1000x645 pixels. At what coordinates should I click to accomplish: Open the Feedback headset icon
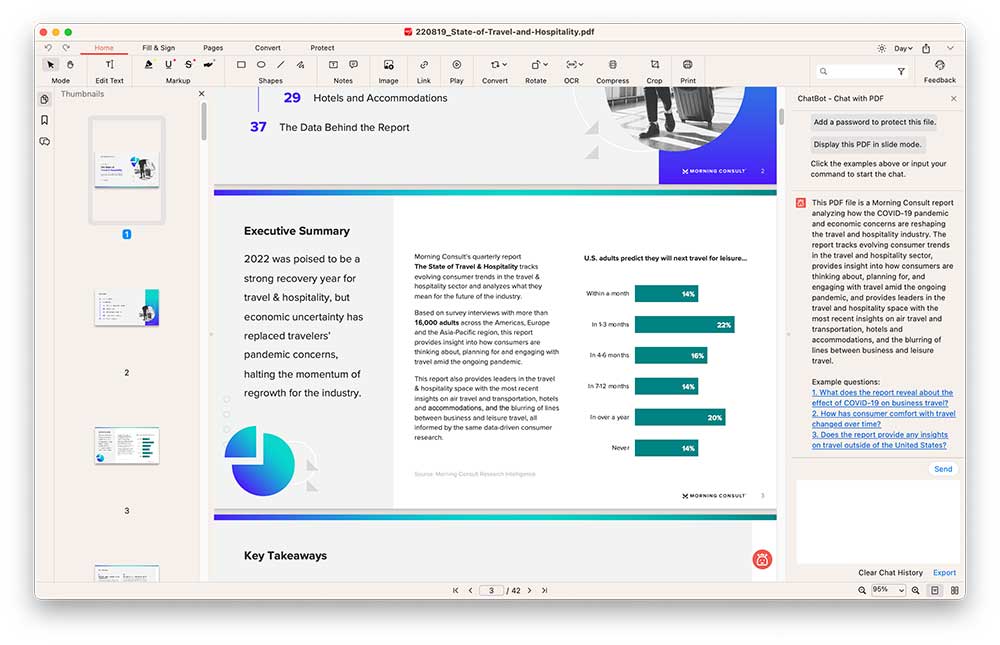(939, 65)
